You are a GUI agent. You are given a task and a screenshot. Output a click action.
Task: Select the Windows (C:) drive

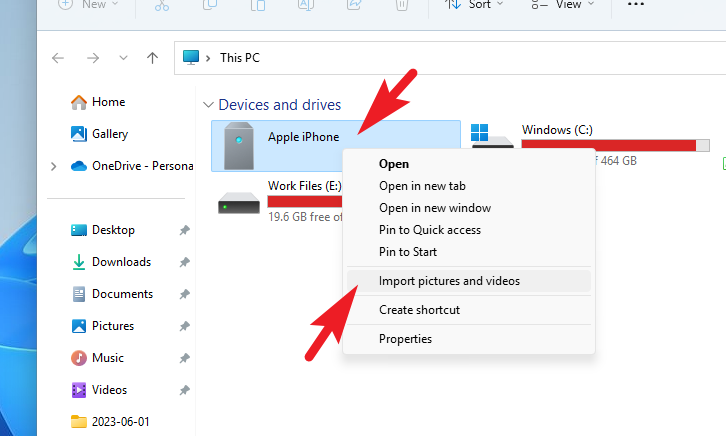590,146
